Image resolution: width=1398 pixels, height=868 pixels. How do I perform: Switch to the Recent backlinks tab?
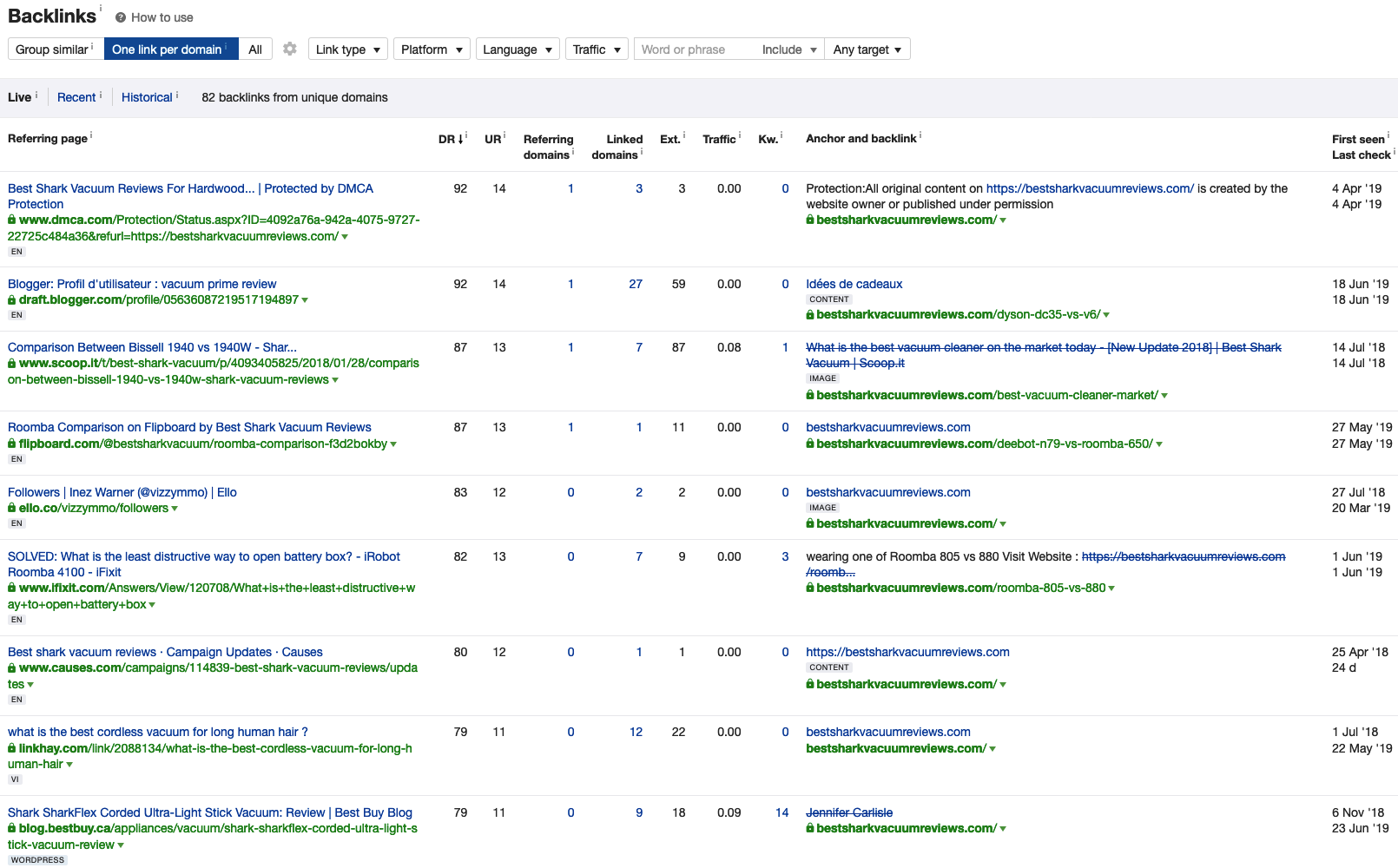point(76,97)
